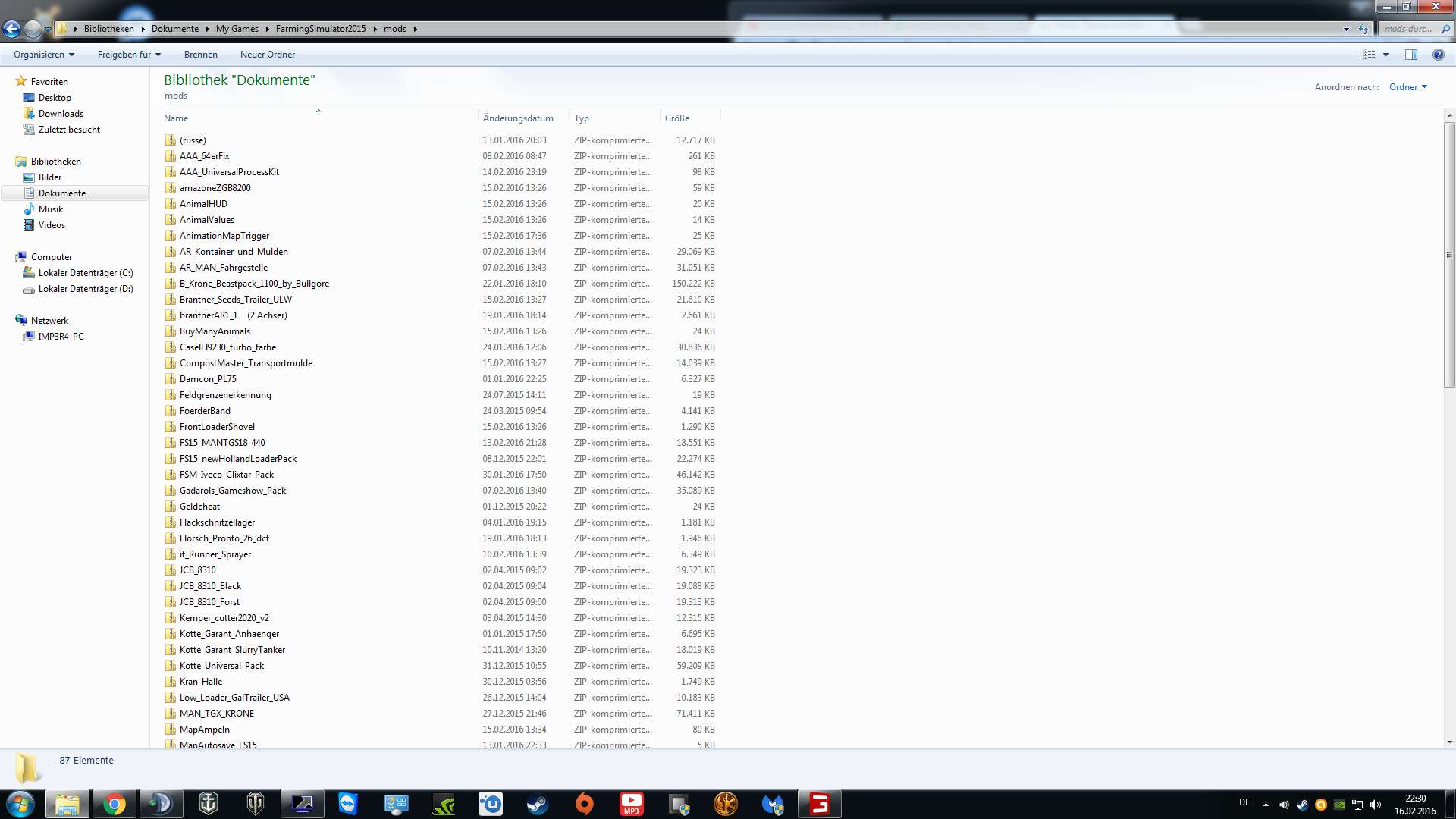Click the search magnifier icon
The width and height of the screenshot is (1456, 819).
pos(1445,29)
